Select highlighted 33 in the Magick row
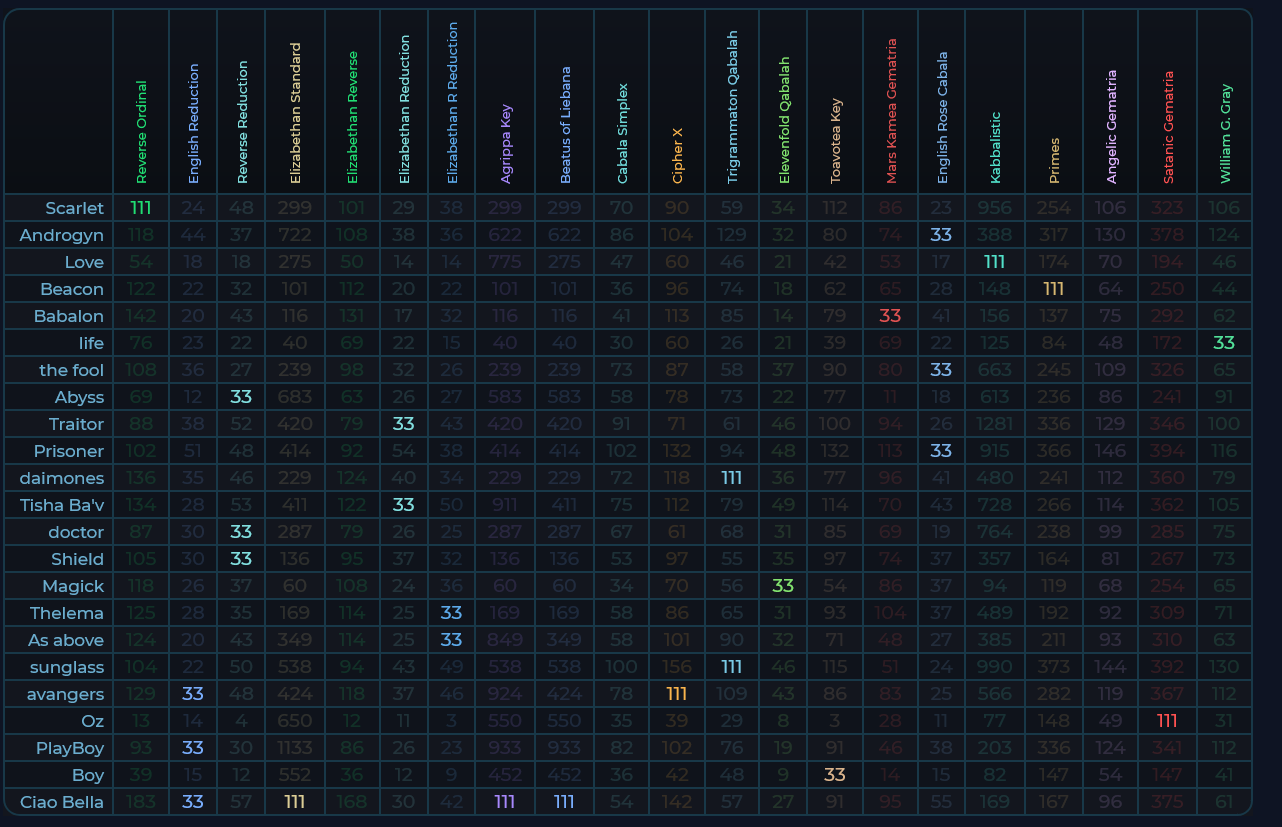 click(783, 585)
